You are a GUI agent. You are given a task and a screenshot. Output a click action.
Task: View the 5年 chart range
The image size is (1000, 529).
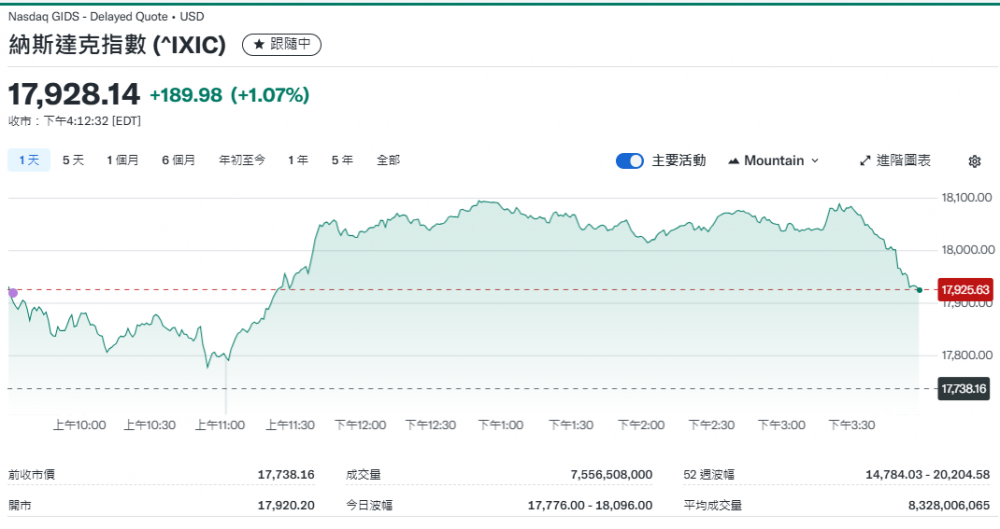point(342,160)
